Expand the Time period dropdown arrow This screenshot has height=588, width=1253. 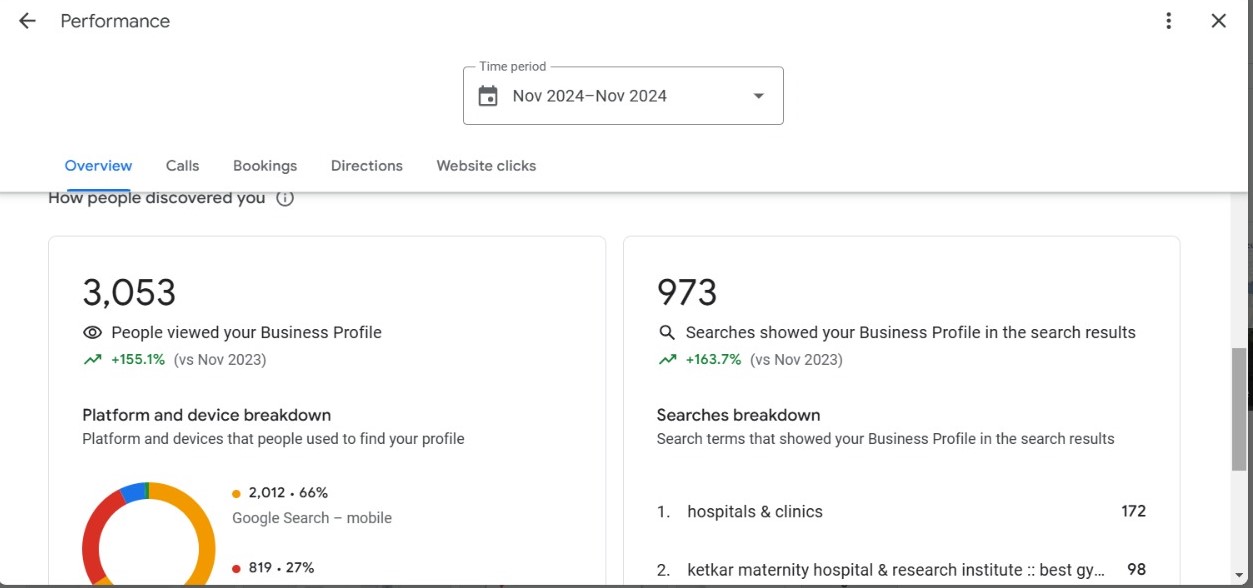[x=759, y=96]
